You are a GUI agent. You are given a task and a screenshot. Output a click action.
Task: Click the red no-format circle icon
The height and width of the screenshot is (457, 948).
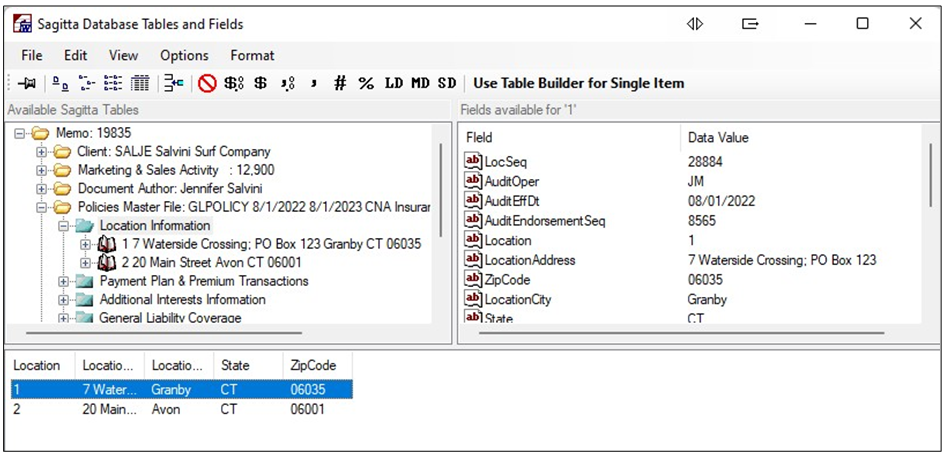207,84
